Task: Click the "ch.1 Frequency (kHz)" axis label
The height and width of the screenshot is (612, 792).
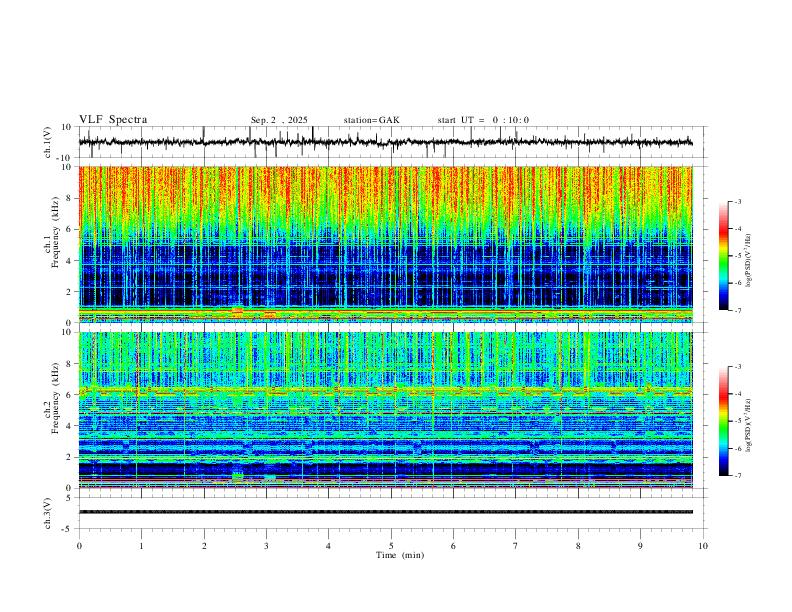Action: coord(51,233)
